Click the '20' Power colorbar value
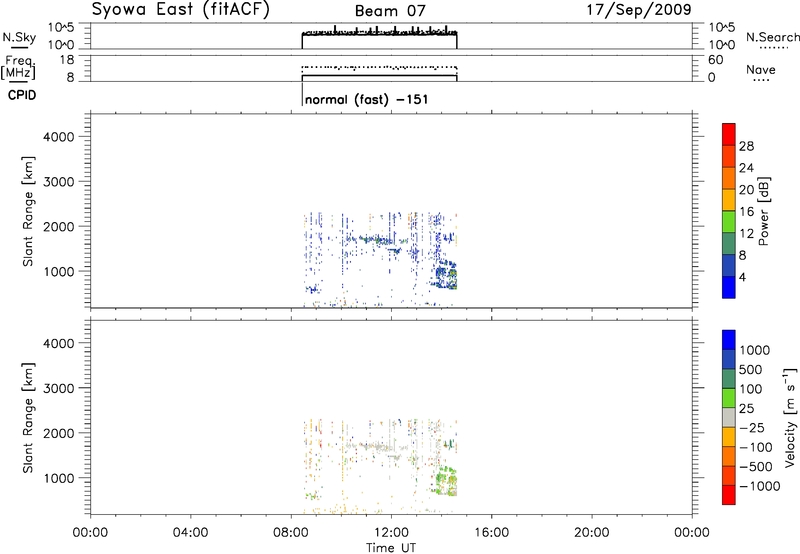Viewport: 800px width, 554px height. click(746, 190)
